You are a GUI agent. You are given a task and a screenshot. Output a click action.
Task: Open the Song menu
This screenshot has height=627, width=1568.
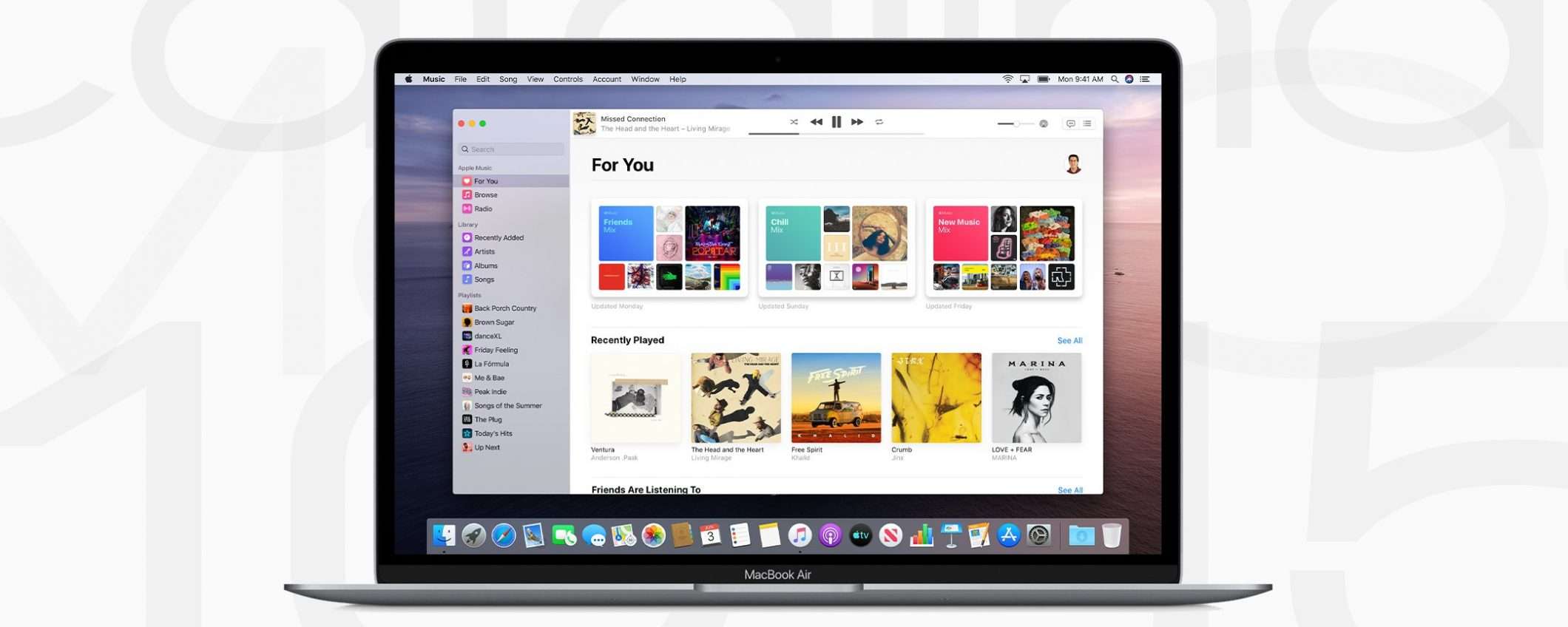(508, 79)
